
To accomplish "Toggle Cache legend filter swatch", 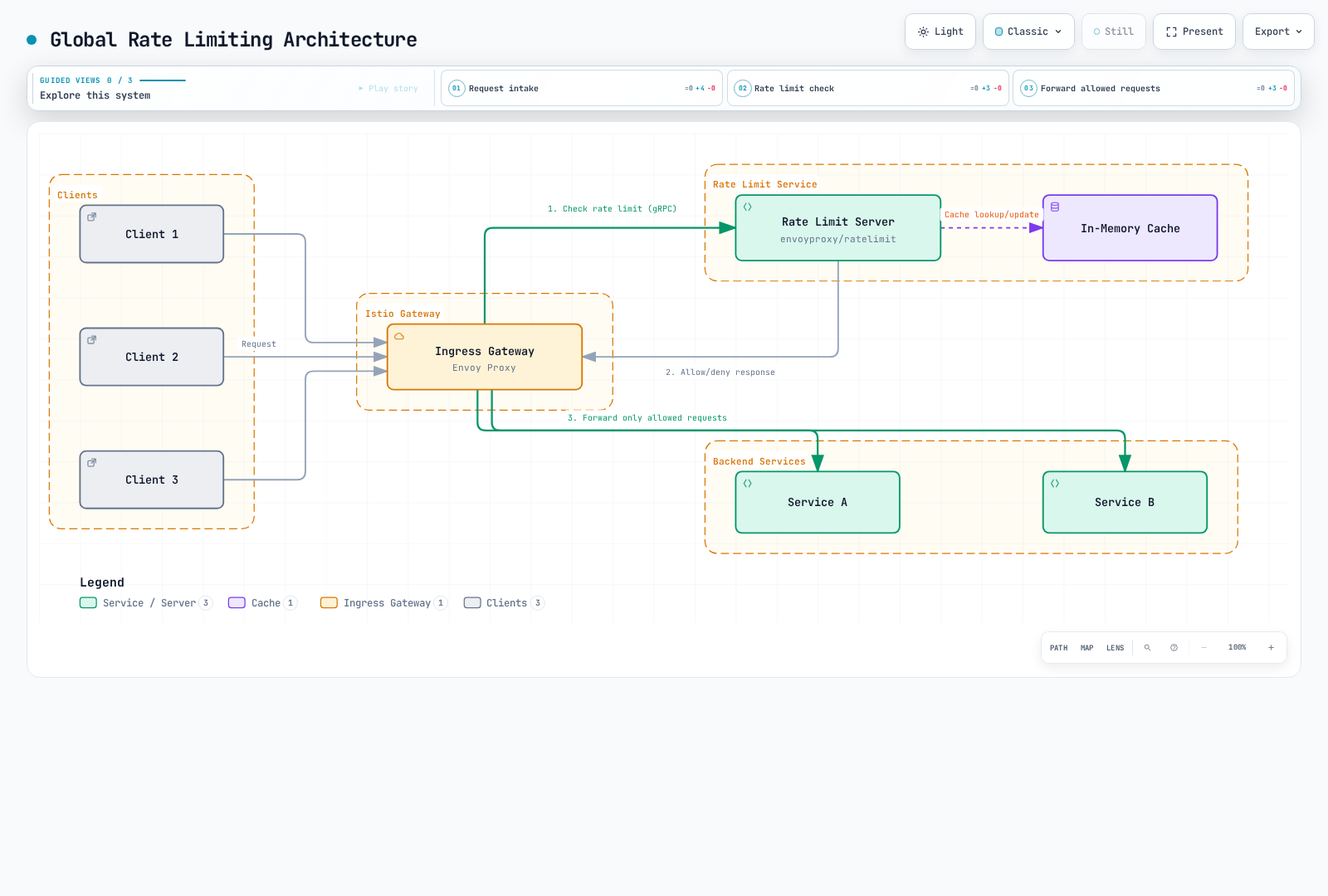I will (237, 603).
